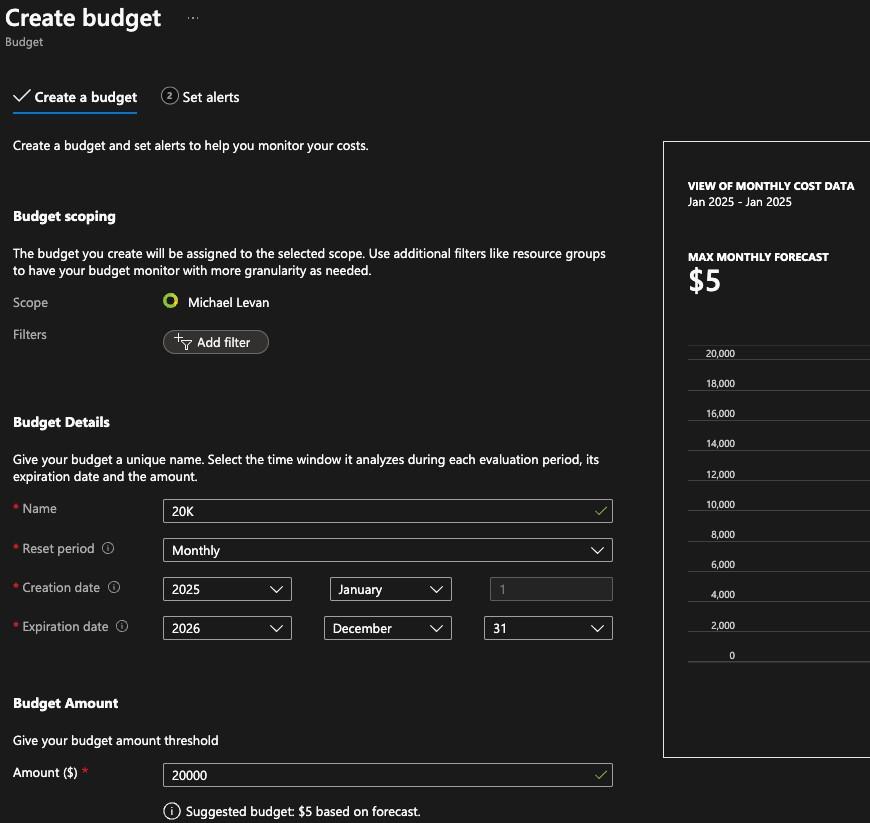Switch to the Create a budget tab
Viewport: 870px width, 823px height.
(x=75, y=97)
